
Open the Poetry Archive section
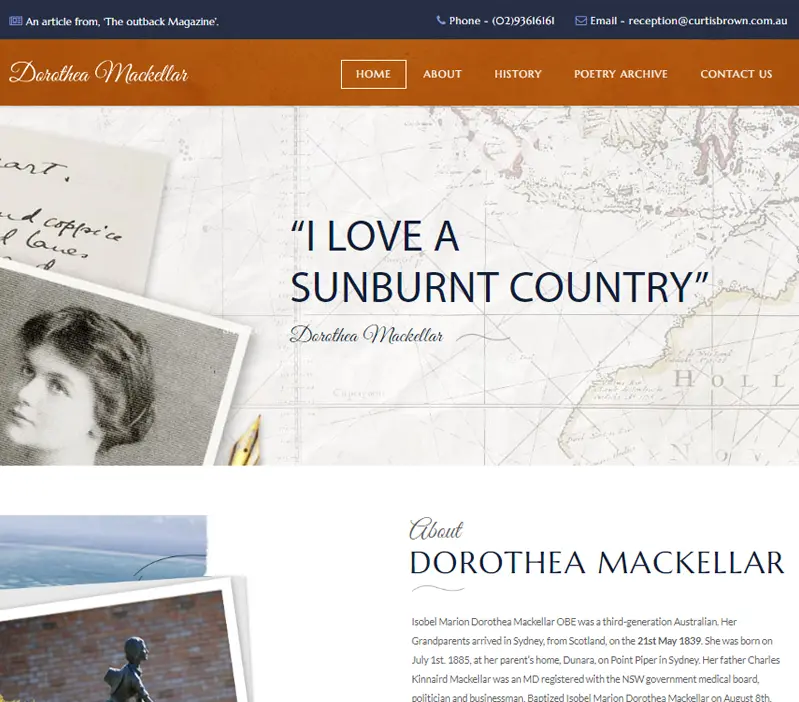[x=621, y=74]
